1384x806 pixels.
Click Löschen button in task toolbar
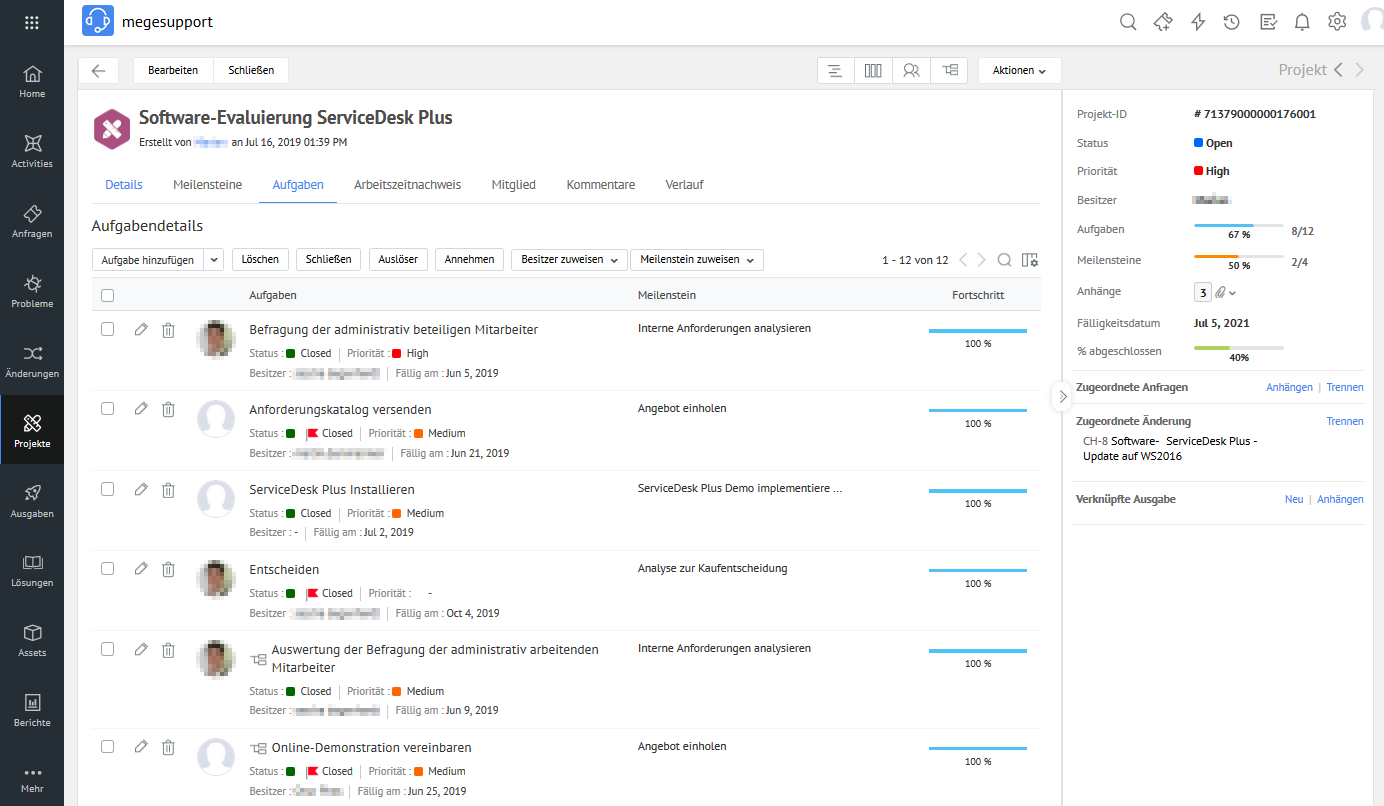[x=261, y=259]
